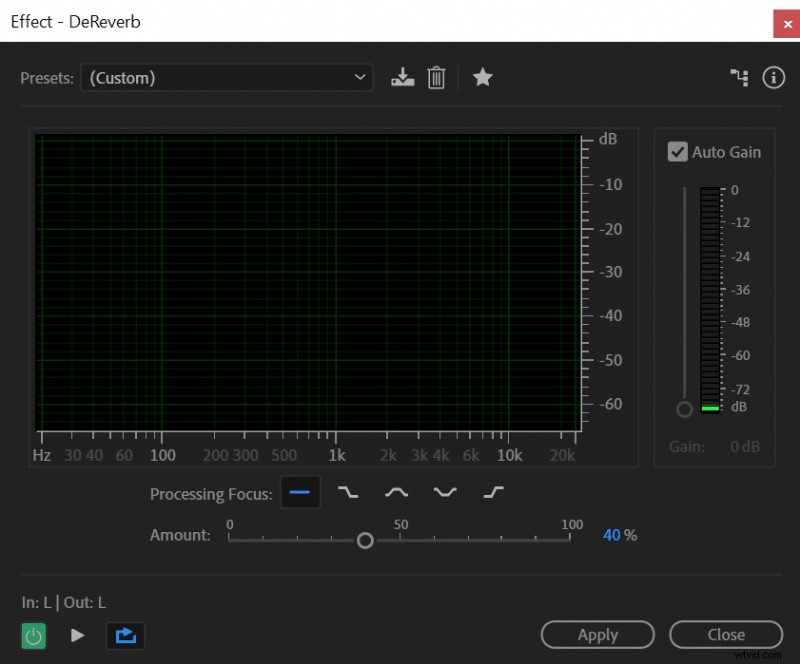Screen dimensions: 800x664
Task: Select the full-range Processing Focus
Action: tap(300, 492)
